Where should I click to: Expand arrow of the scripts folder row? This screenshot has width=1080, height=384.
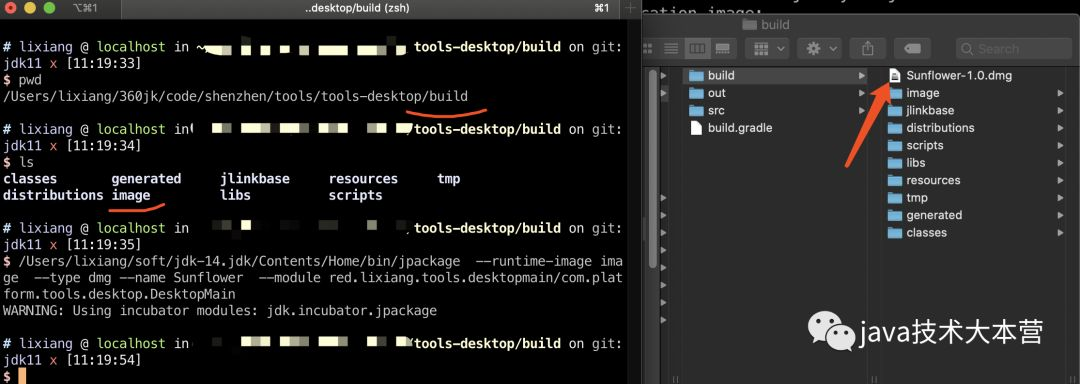1061,145
